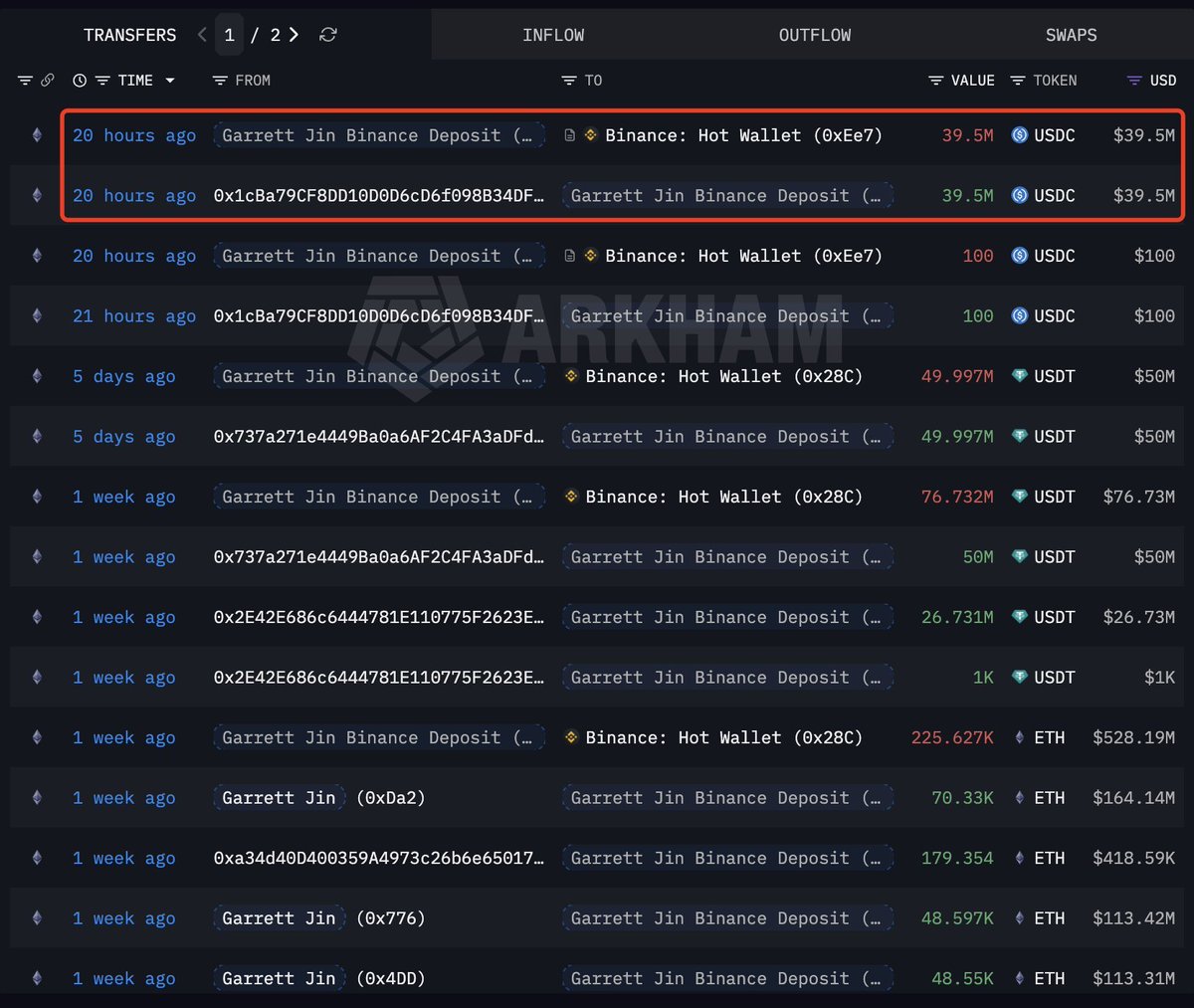Click USDC token icon in first row
Viewport: 1194px width, 1008px height.
click(1019, 135)
